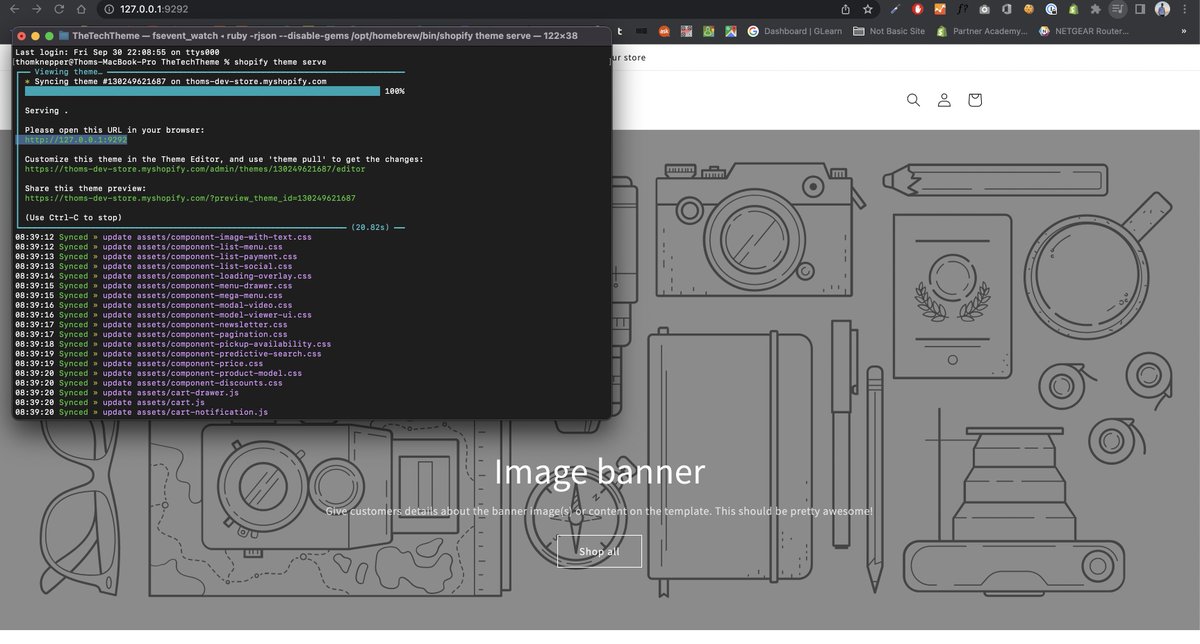The image size is (1200, 644).
Task: Open the media control playlist icon
Action: [1118, 9]
